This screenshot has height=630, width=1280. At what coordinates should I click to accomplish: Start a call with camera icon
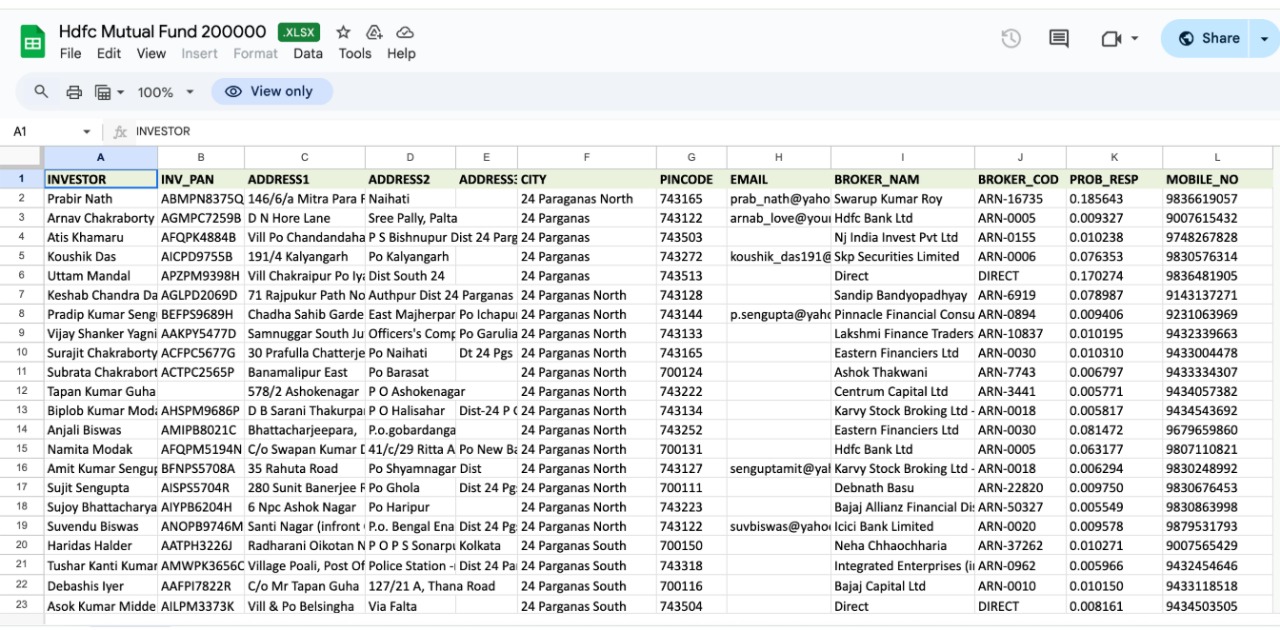click(1110, 38)
